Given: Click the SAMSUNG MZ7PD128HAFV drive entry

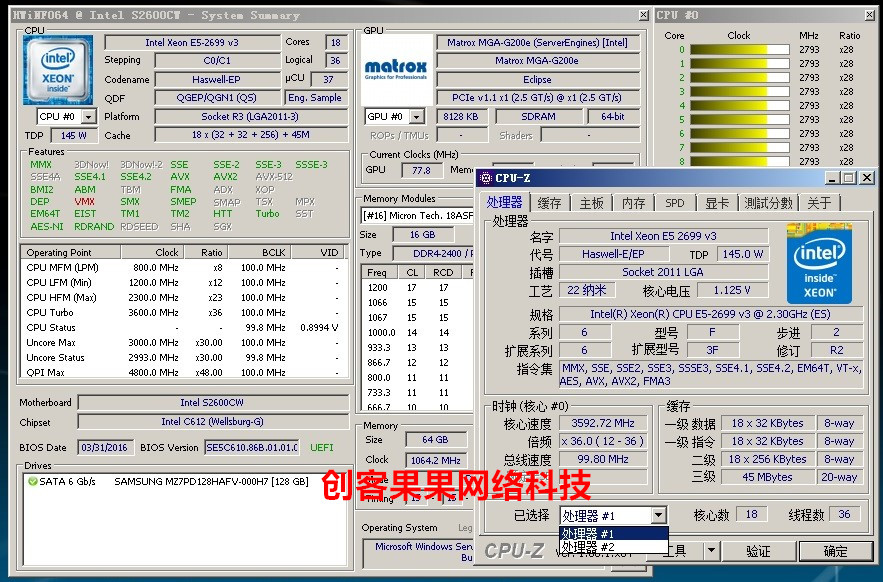Looking at the screenshot, I should click(x=211, y=481).
